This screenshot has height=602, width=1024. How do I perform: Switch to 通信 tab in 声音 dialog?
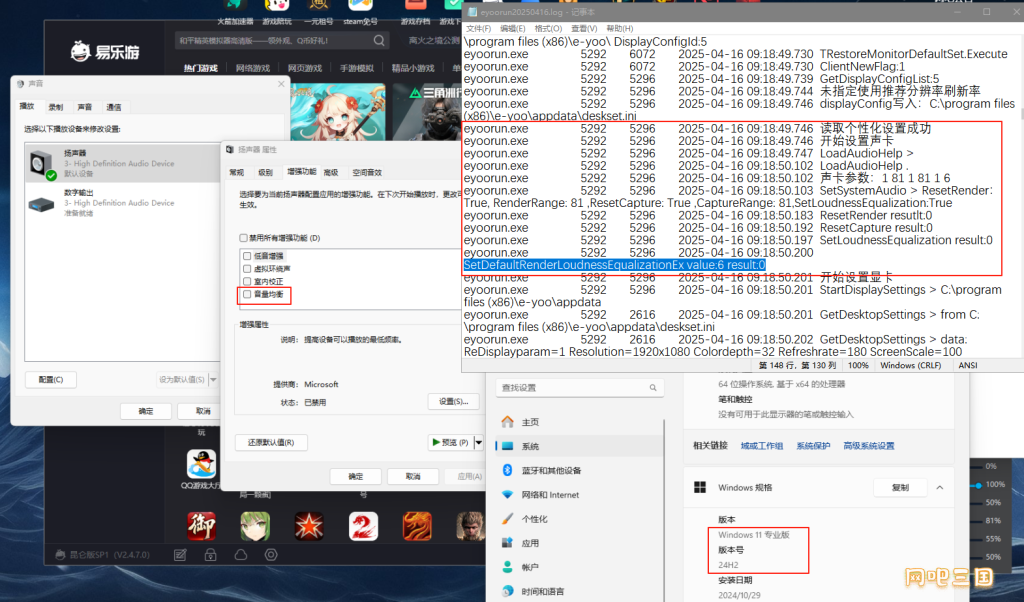click(x=114, y=107)
